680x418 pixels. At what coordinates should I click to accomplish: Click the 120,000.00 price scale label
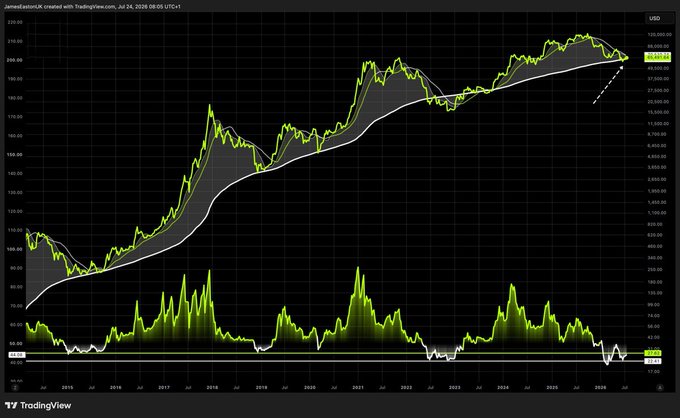659,35
